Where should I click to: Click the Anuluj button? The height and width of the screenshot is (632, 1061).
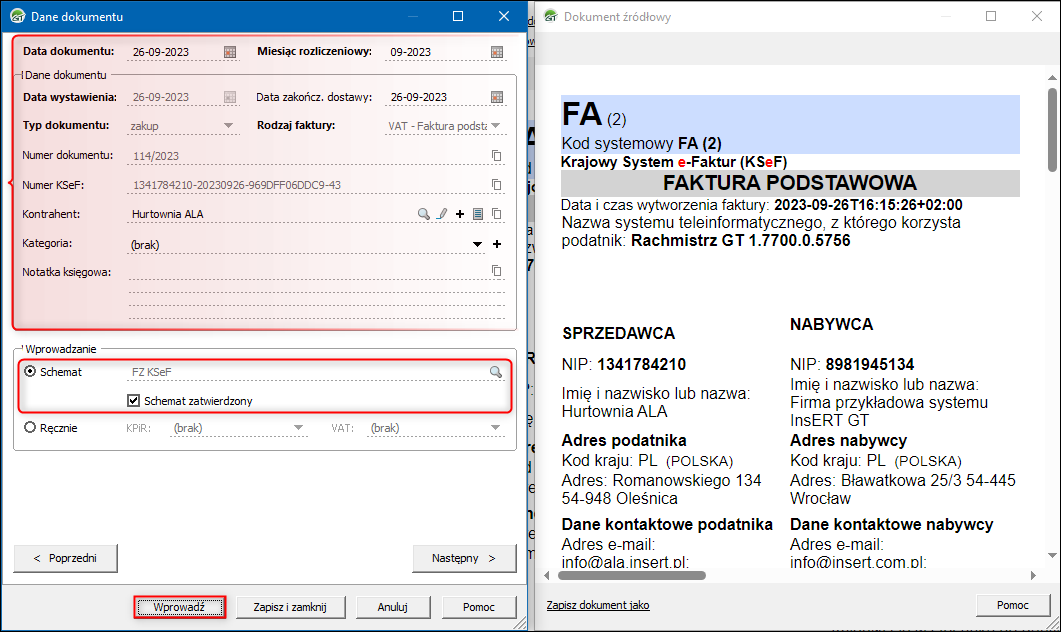pyautogui.click(x=392, y=607)
